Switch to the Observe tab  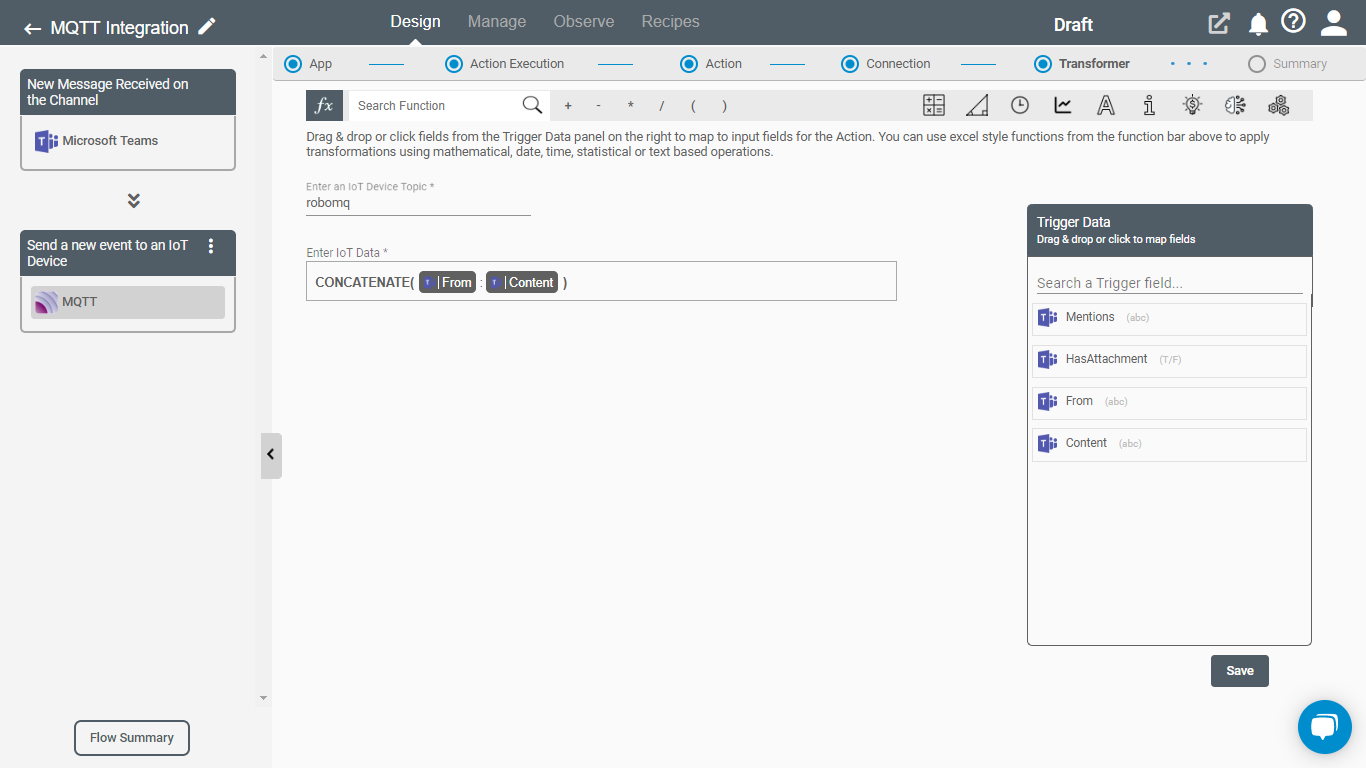[584, 21]
